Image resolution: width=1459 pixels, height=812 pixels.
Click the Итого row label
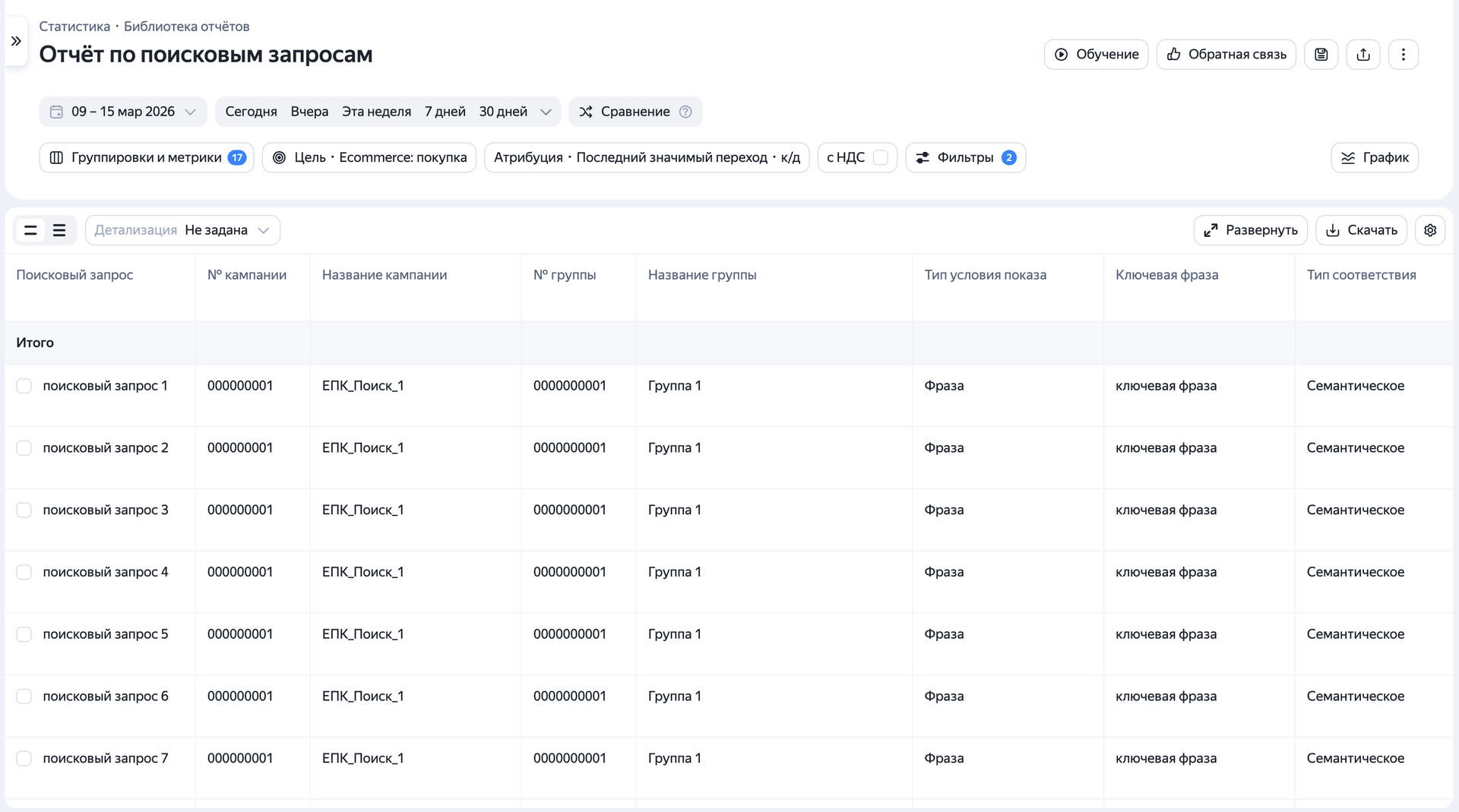click(x=35, y=343)
